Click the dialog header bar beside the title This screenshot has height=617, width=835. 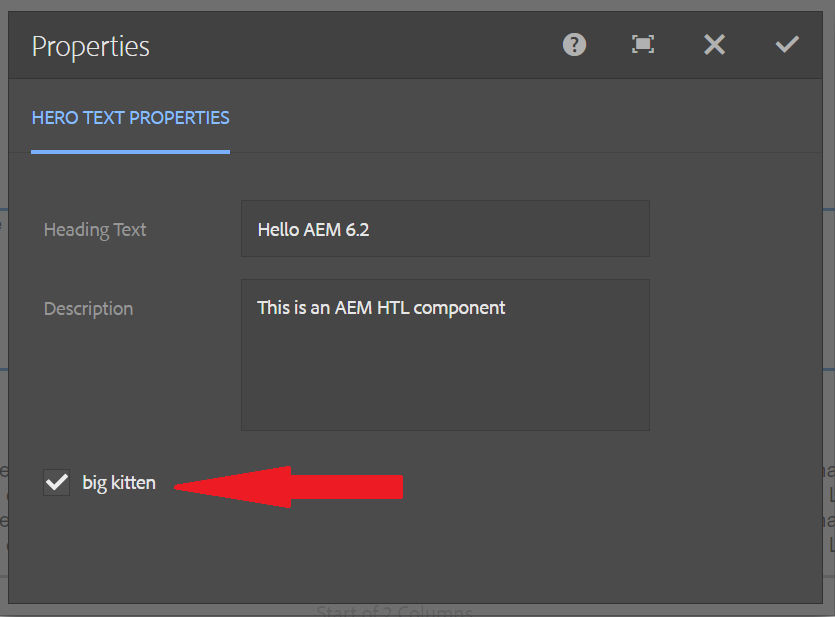pyautogui.click(x=350, y=46)
